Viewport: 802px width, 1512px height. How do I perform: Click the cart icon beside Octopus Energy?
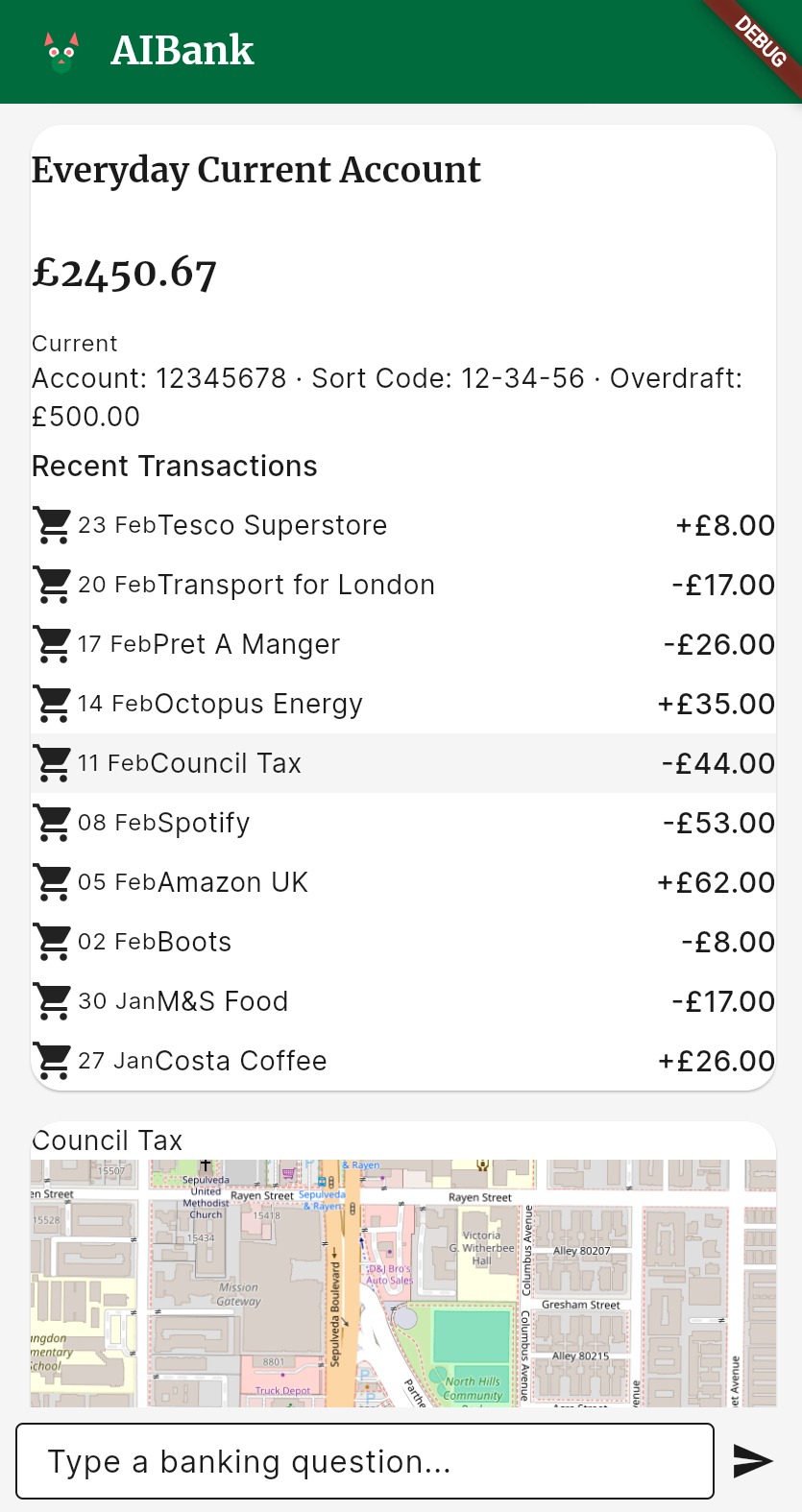51,704
